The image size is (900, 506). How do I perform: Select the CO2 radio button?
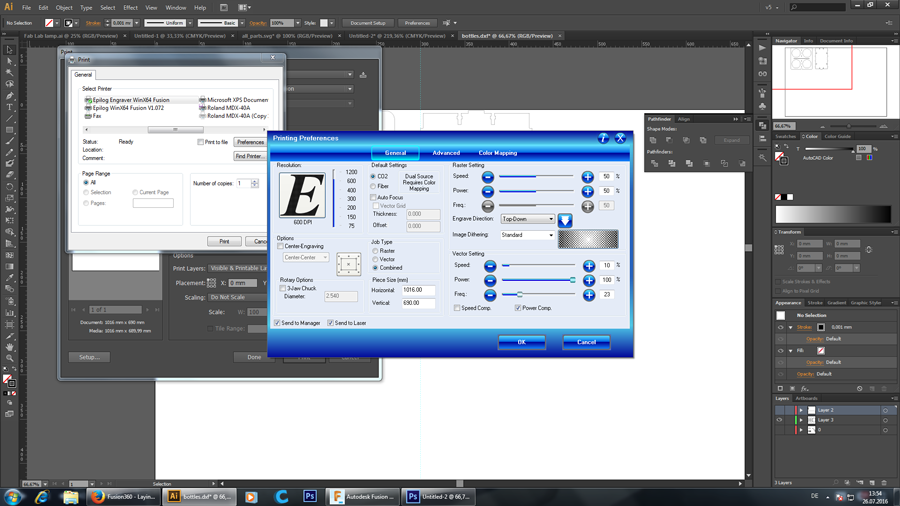coord(373,177)
